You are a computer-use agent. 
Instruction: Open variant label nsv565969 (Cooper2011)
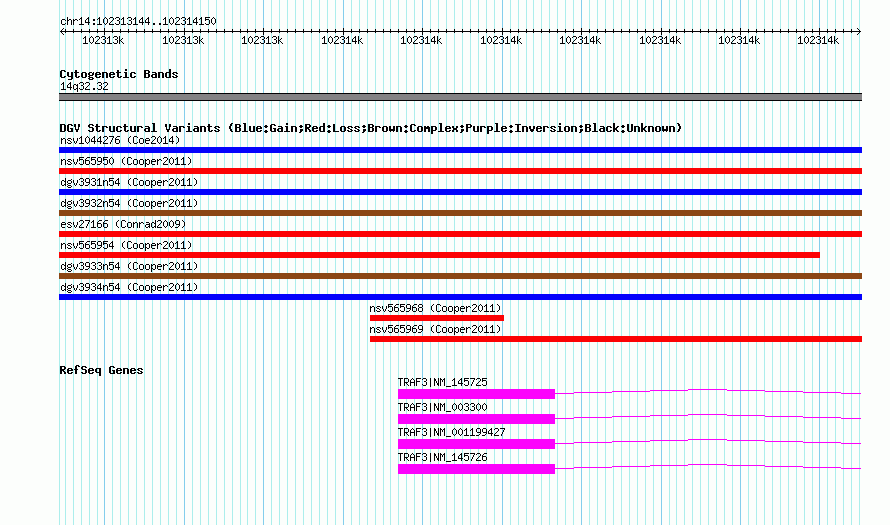point(435,329)
